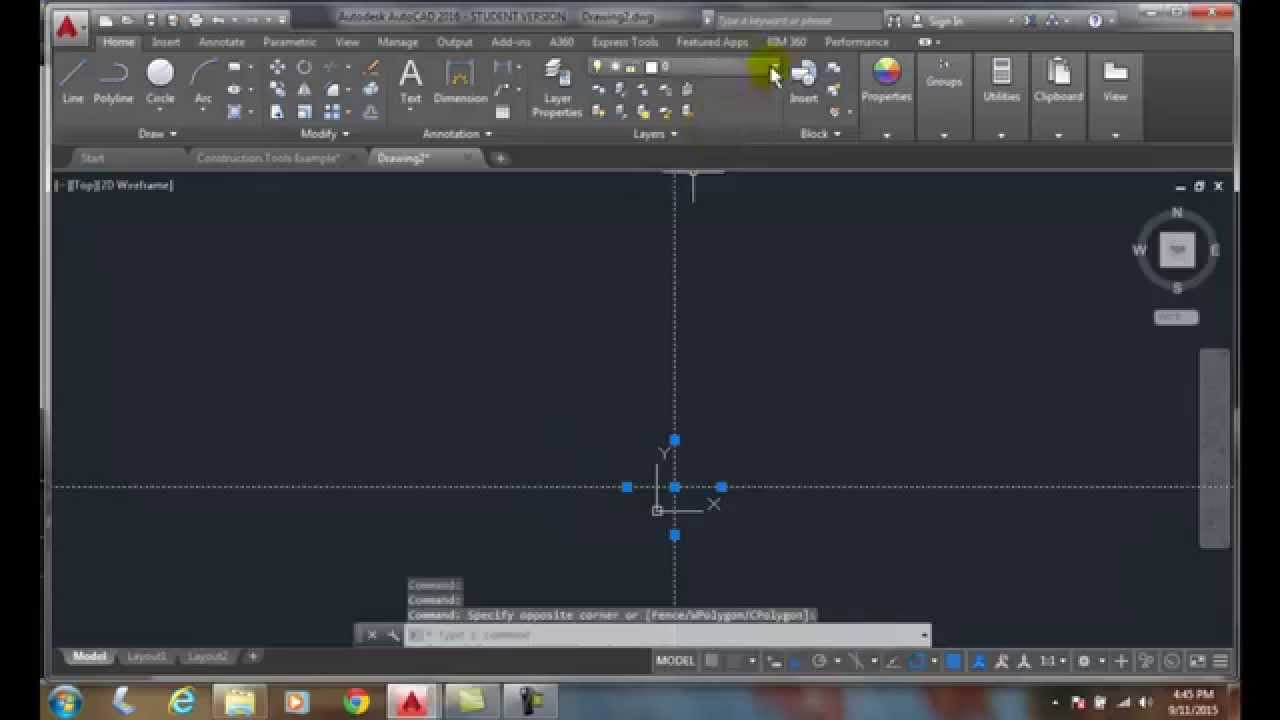Expand the Draw panel
Viewport: 1280px width, 720px height.
pyautogui.click(x=157, y=133)
